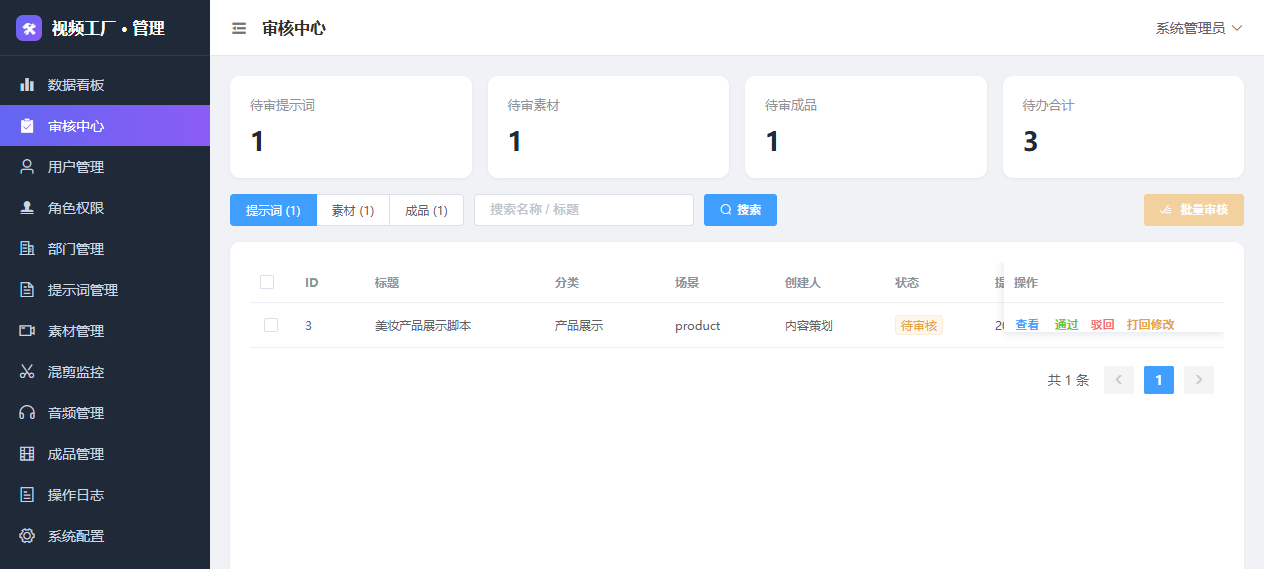This screenshot has width=1264, height=569.
Task: Click the 分类 column header
Action: [567, 283]
